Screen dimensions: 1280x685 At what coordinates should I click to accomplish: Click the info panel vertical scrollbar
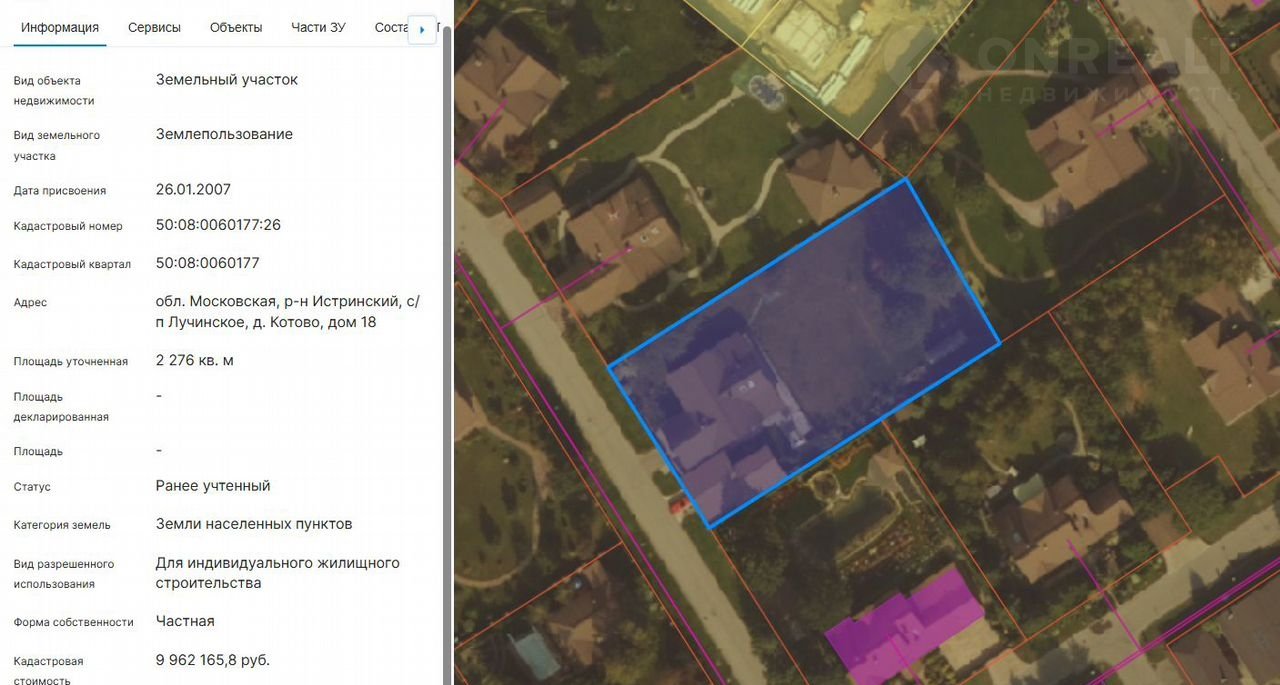pos(447,300)
